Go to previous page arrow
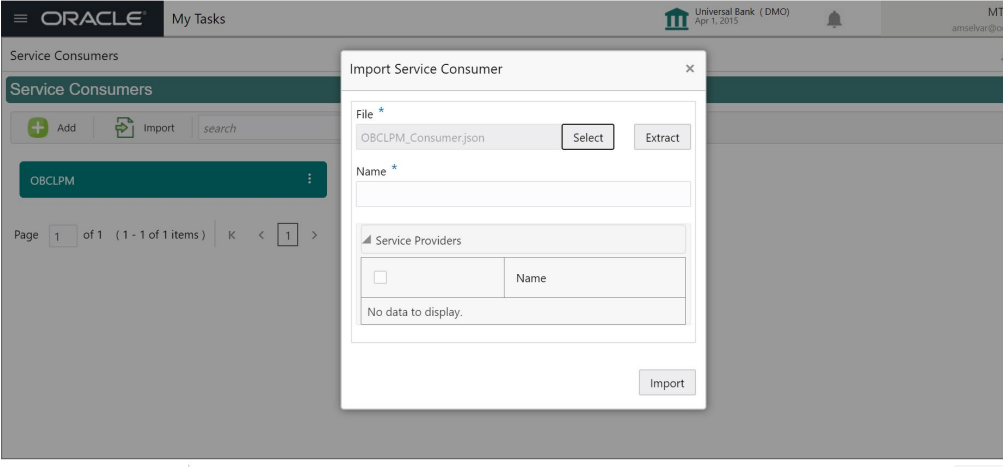 tap(261, 235)
